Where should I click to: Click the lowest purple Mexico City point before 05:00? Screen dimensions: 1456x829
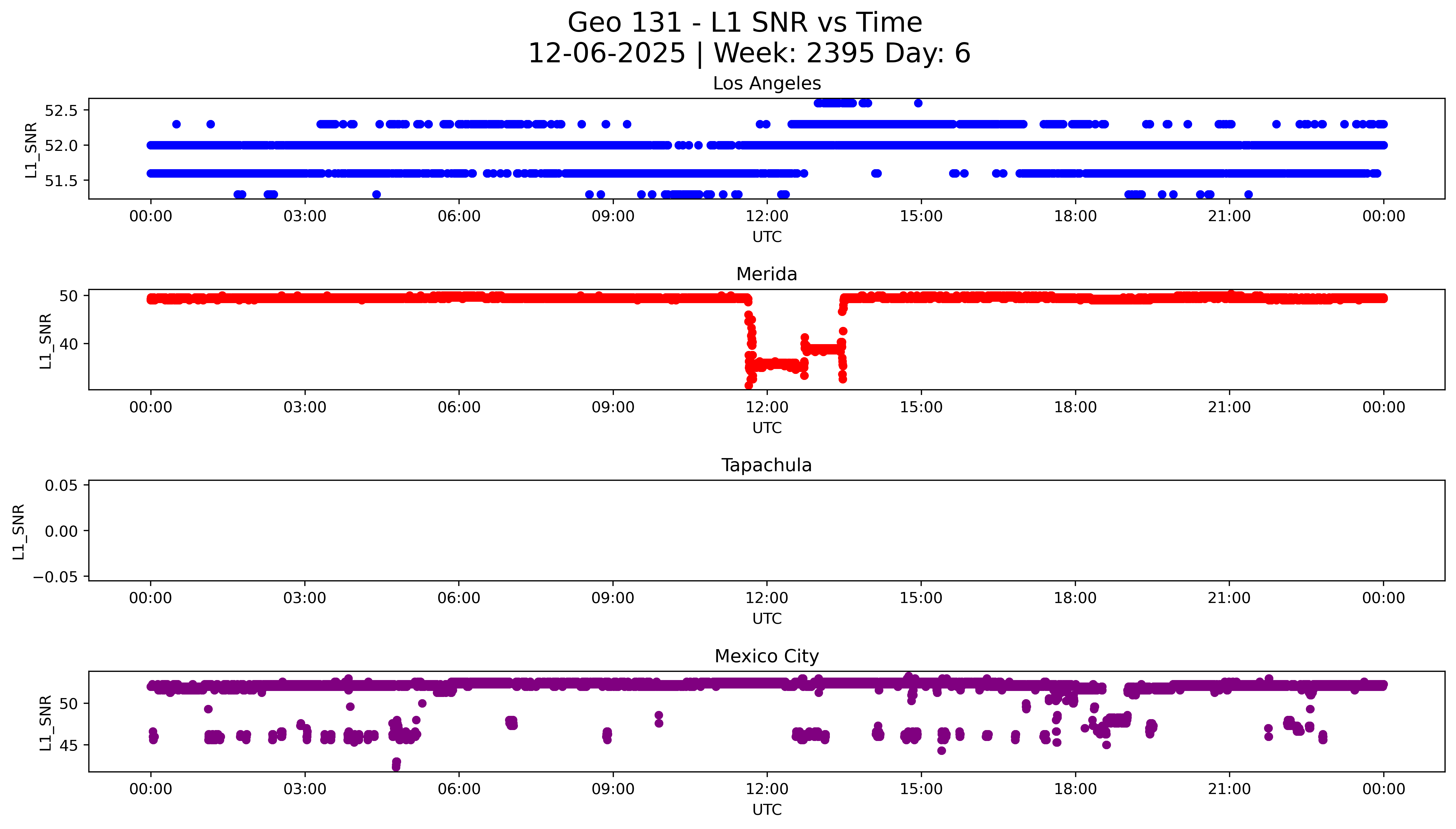click(396, 766)
